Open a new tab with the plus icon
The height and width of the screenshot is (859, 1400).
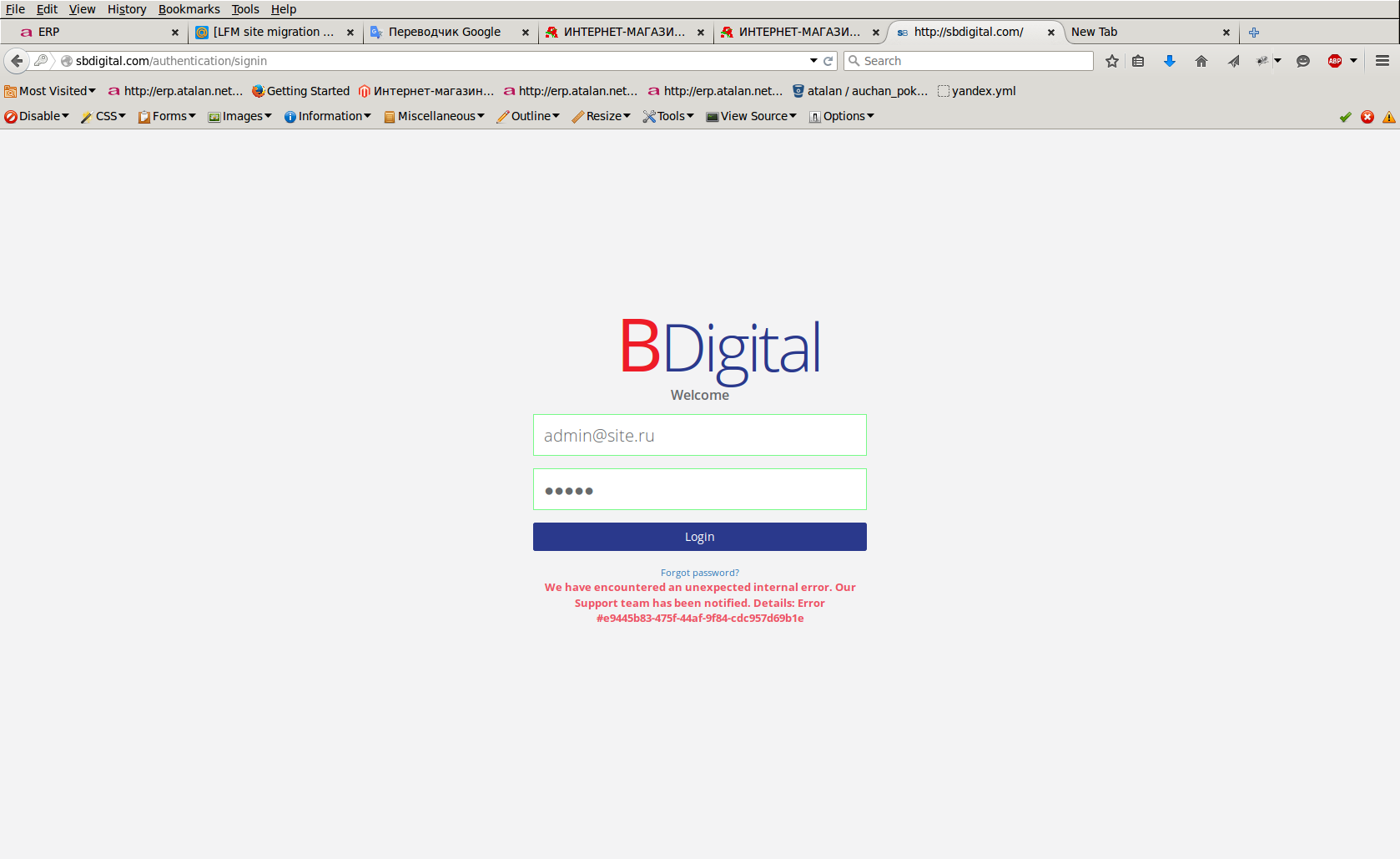coord(1254,33)
